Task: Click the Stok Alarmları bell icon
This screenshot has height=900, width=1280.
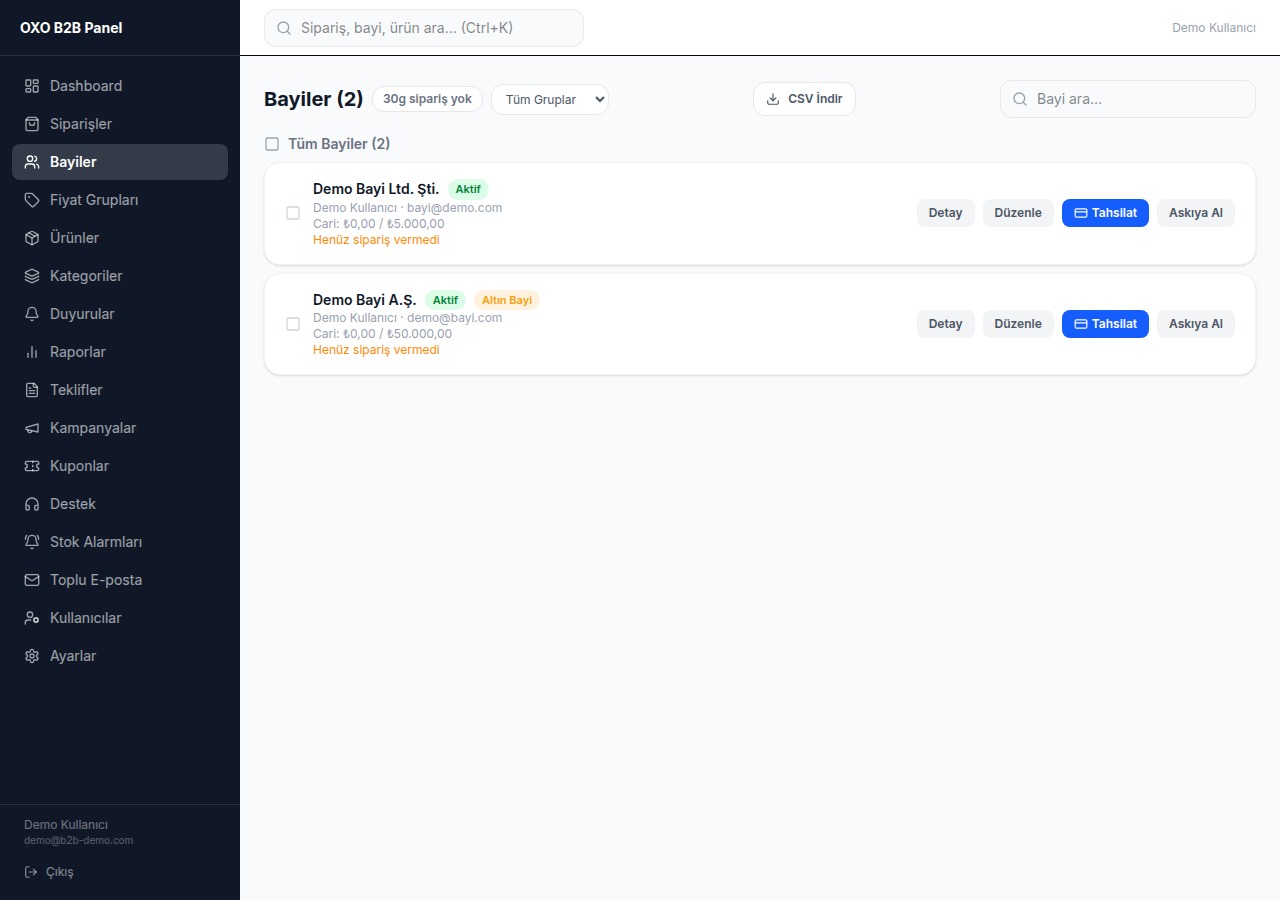Action: 32,542
